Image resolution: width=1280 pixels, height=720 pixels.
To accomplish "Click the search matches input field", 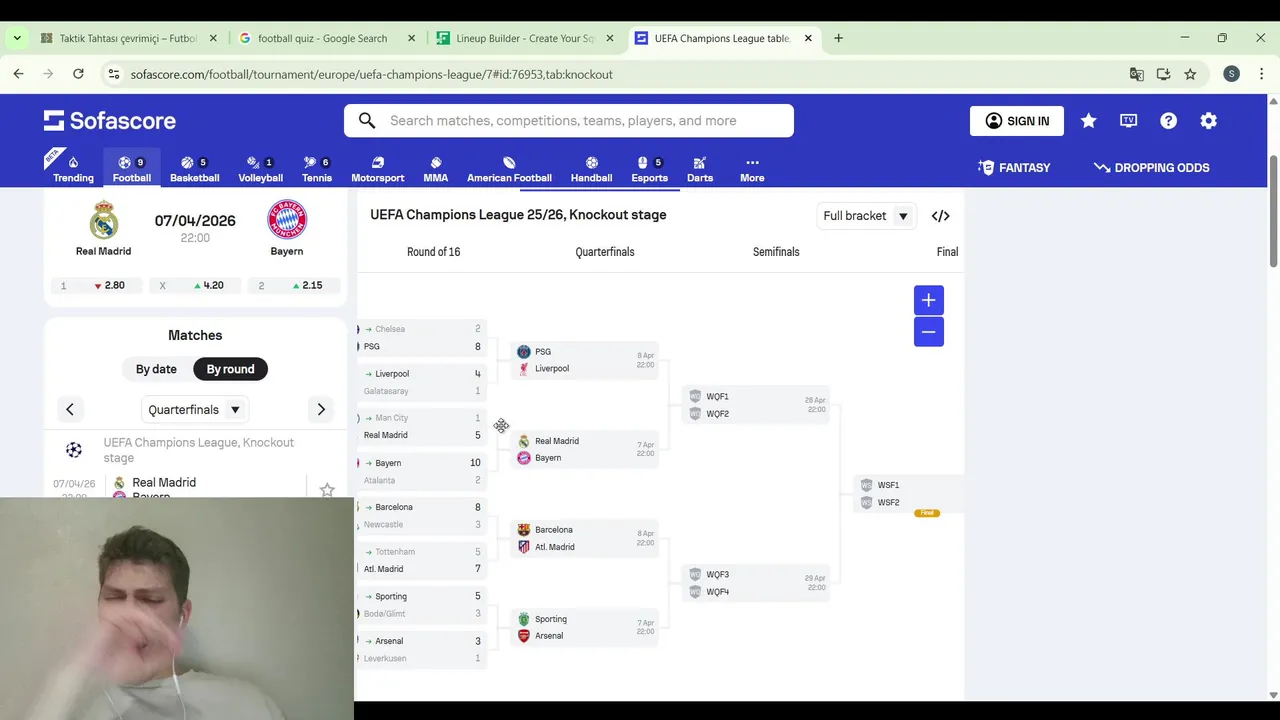I will click(x=569, y=121).
